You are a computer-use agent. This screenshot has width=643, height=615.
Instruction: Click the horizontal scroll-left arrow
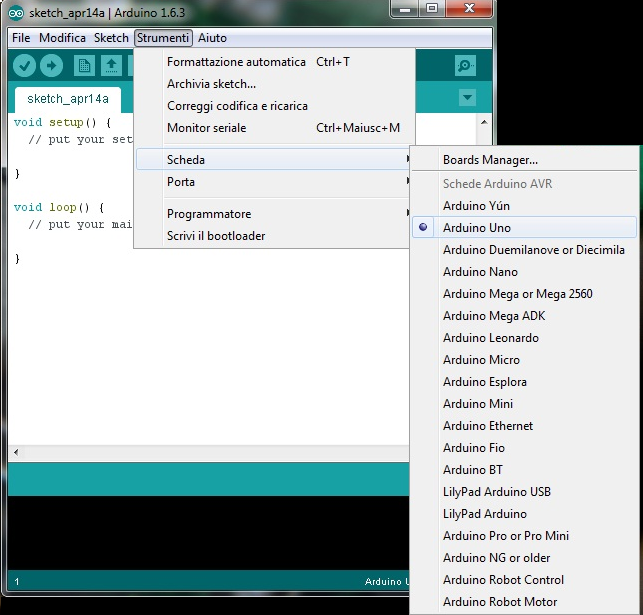(16, 453)
